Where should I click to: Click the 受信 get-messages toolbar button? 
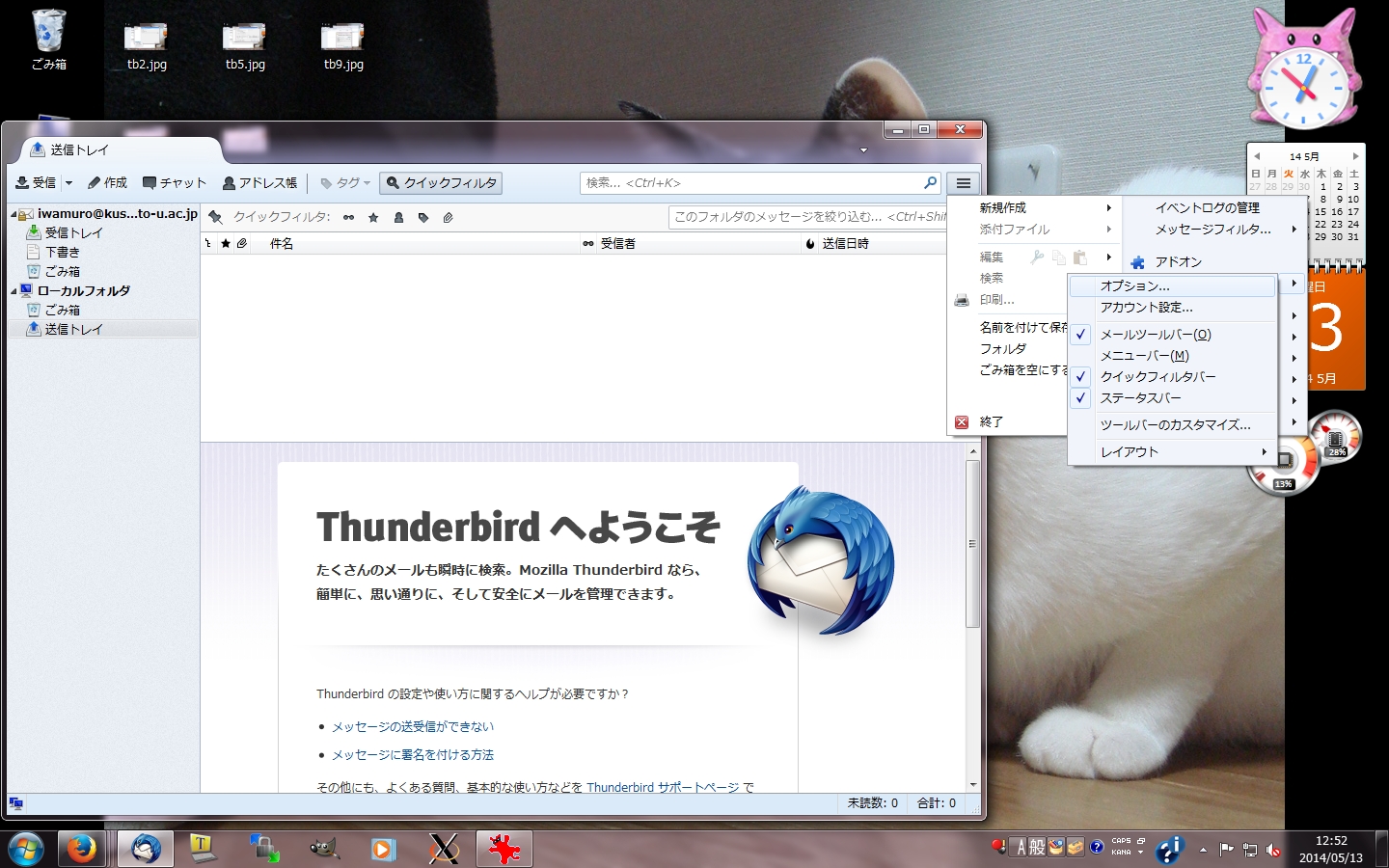pyautogui.click(x=36, y=182)
